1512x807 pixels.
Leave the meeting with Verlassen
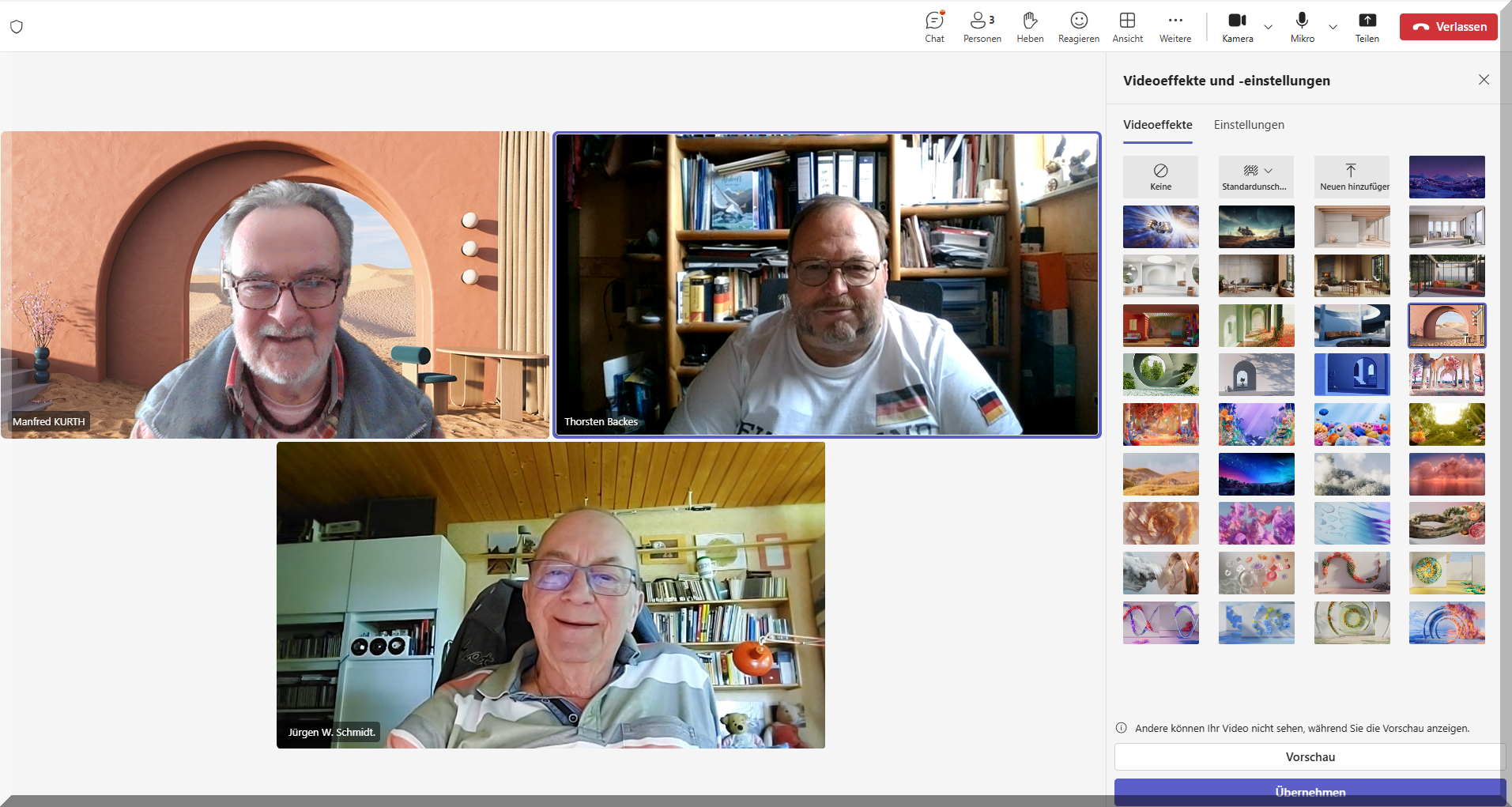1449,27
